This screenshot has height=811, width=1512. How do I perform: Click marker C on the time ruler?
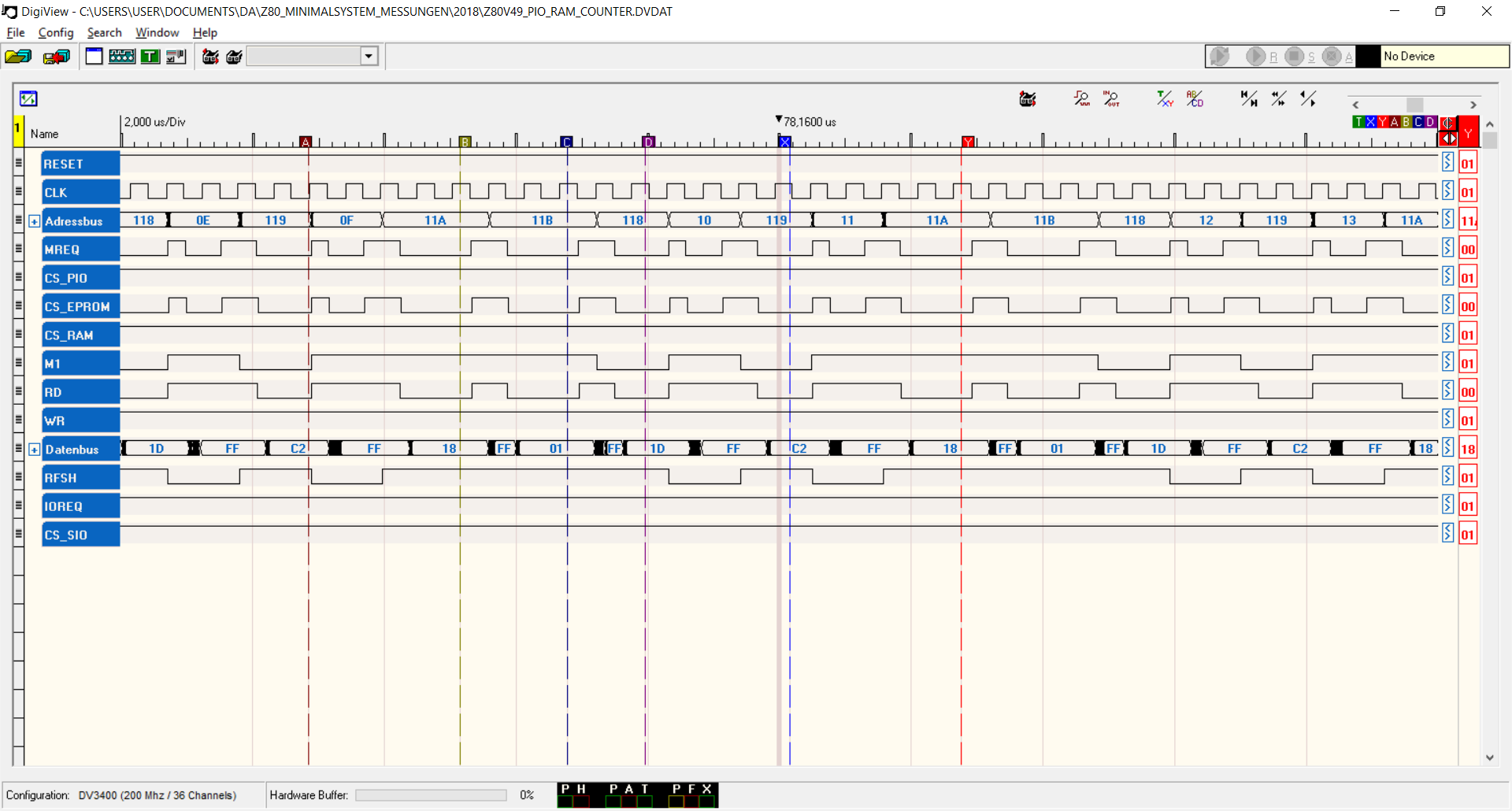[566, 142]
